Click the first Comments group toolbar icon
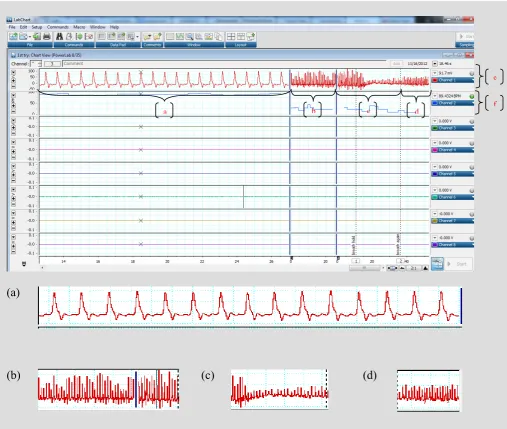Image resolution: width=507 pixels, height=429 pixels. click(147, 37)
